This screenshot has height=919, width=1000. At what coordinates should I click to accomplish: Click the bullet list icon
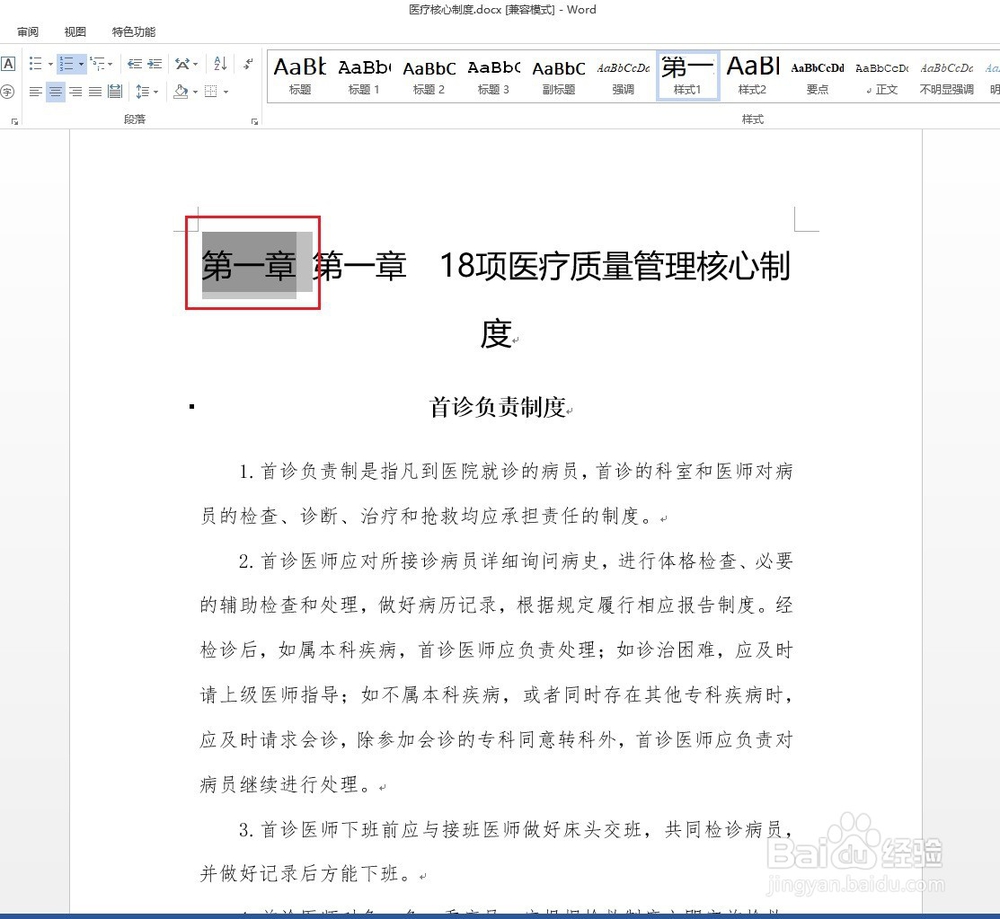point(36,64)
